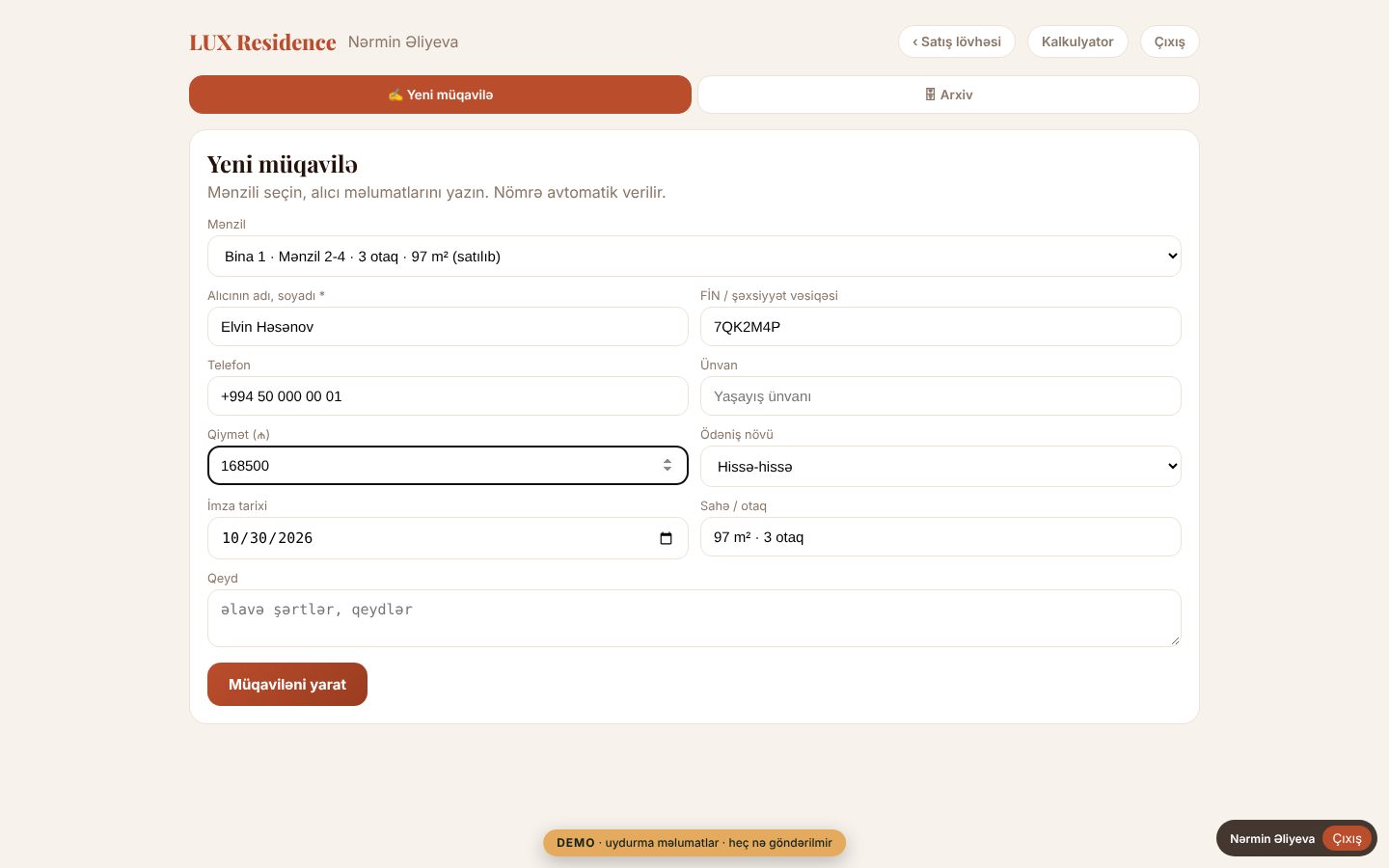This screenshot has width=1389, height=868.
Task: Go back to Satış lövhəsi
Action: coord(957,41)
